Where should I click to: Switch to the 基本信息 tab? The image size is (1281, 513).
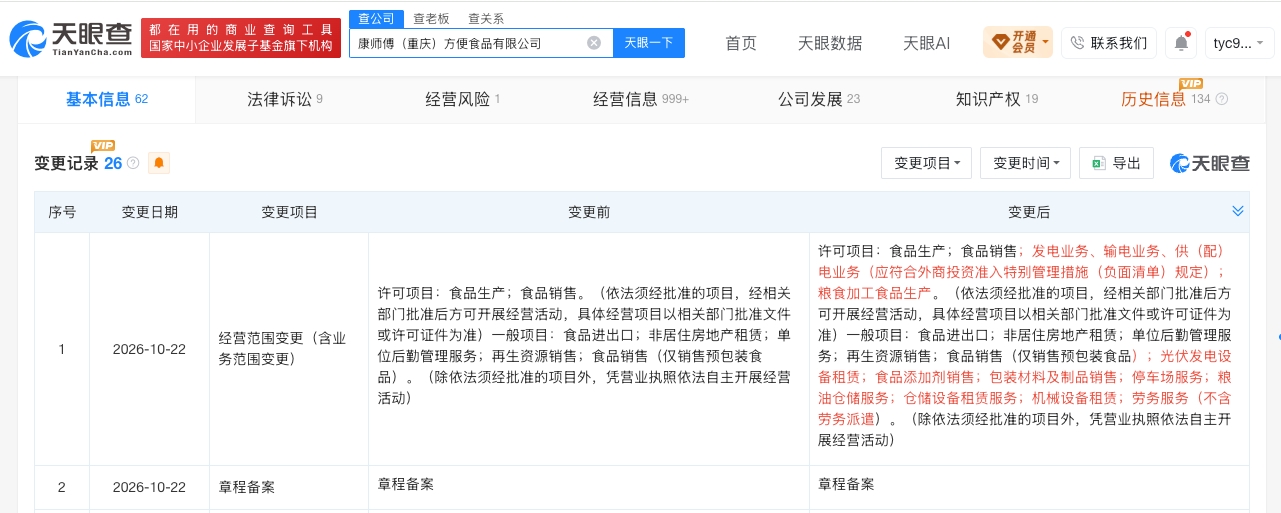[x=106, y=99]
